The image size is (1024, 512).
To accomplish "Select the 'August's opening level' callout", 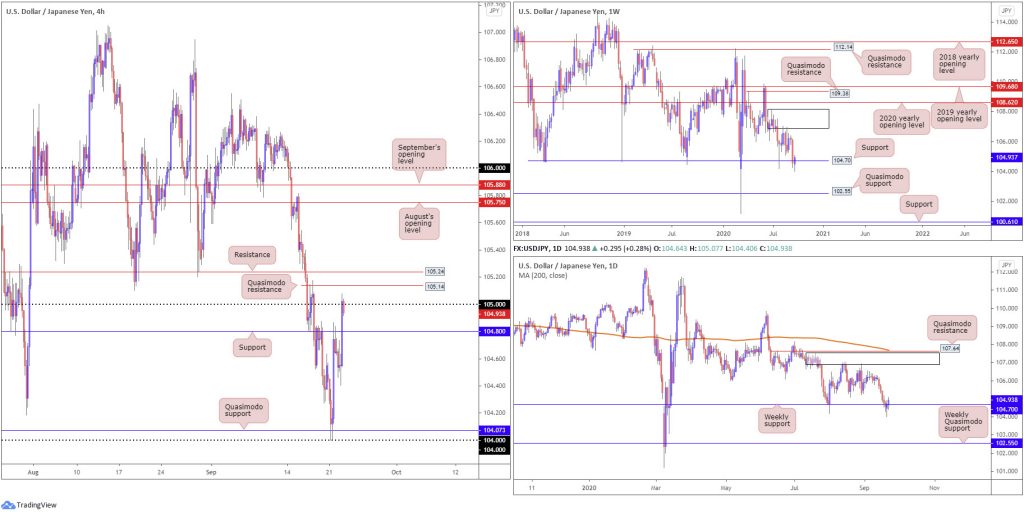I will [x=417, y=225].
